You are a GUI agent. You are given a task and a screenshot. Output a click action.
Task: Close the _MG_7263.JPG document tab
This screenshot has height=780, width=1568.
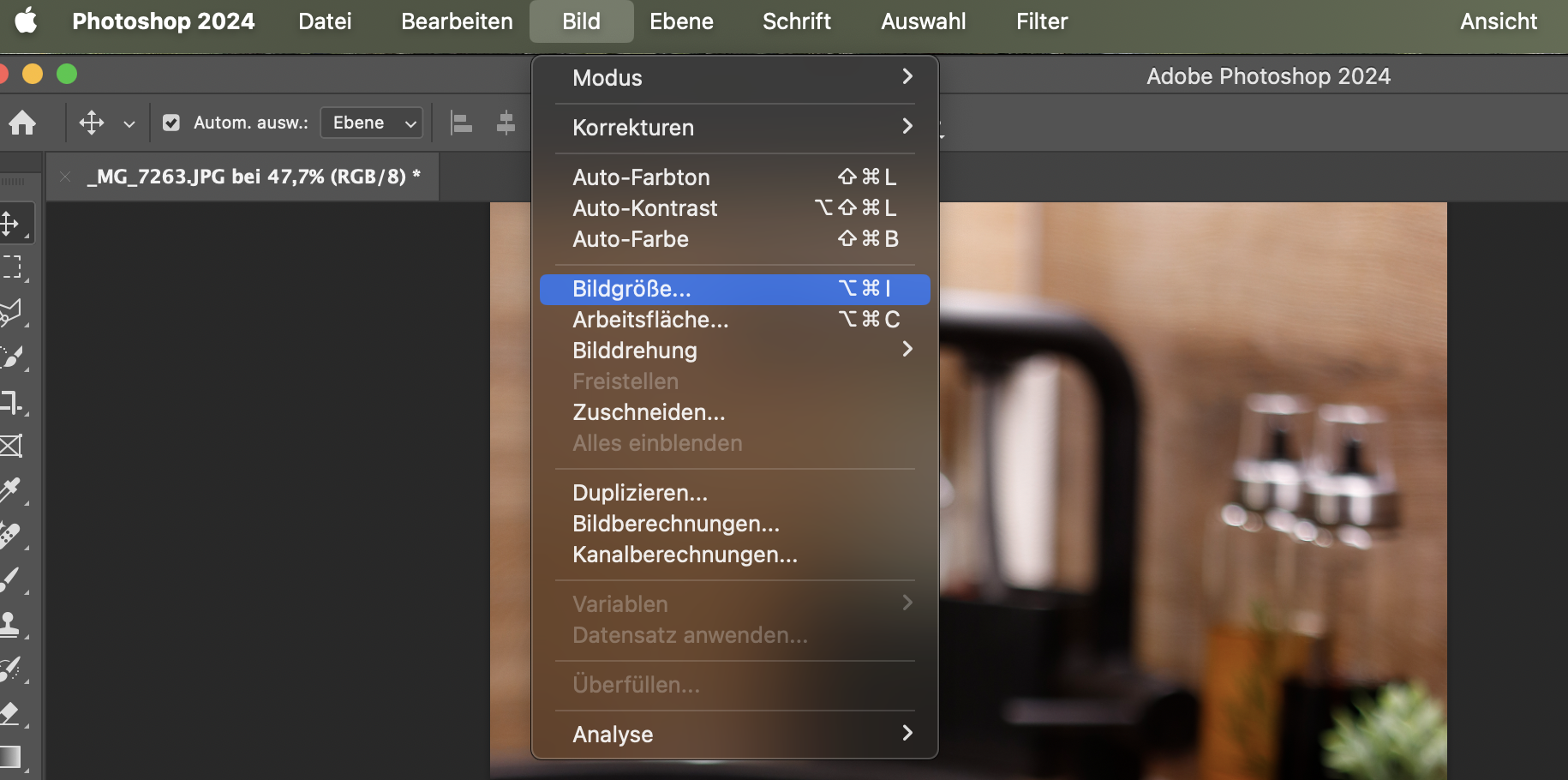pyautogui.click(x=65, y=177)
